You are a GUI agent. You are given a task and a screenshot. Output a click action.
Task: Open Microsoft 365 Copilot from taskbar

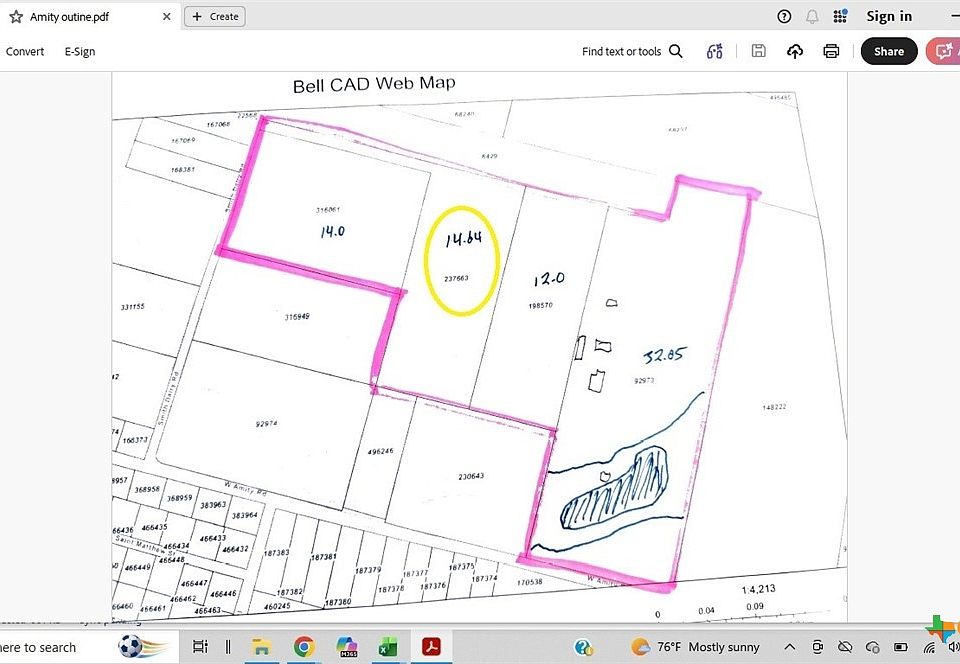347,647
